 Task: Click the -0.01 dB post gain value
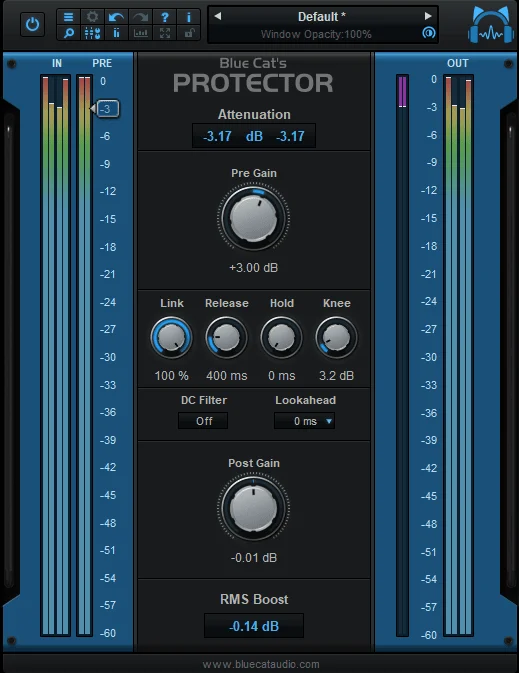[254, 558]
